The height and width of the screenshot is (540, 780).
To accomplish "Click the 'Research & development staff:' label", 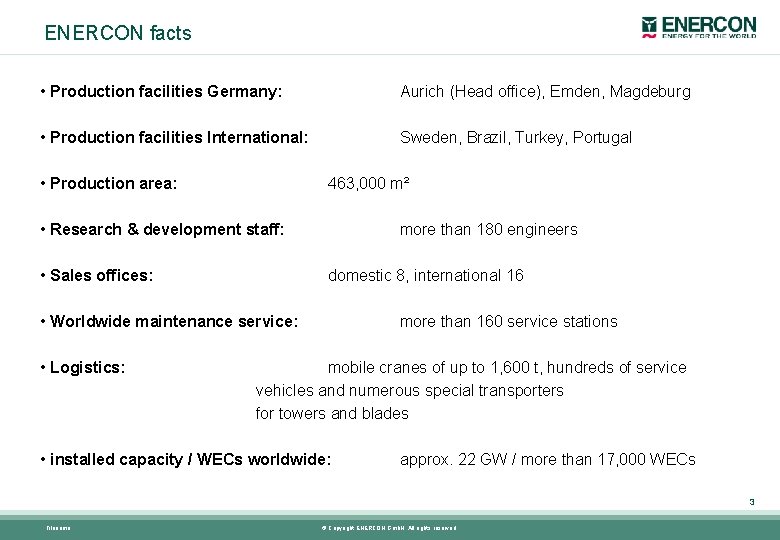I will tap(167, 229).
